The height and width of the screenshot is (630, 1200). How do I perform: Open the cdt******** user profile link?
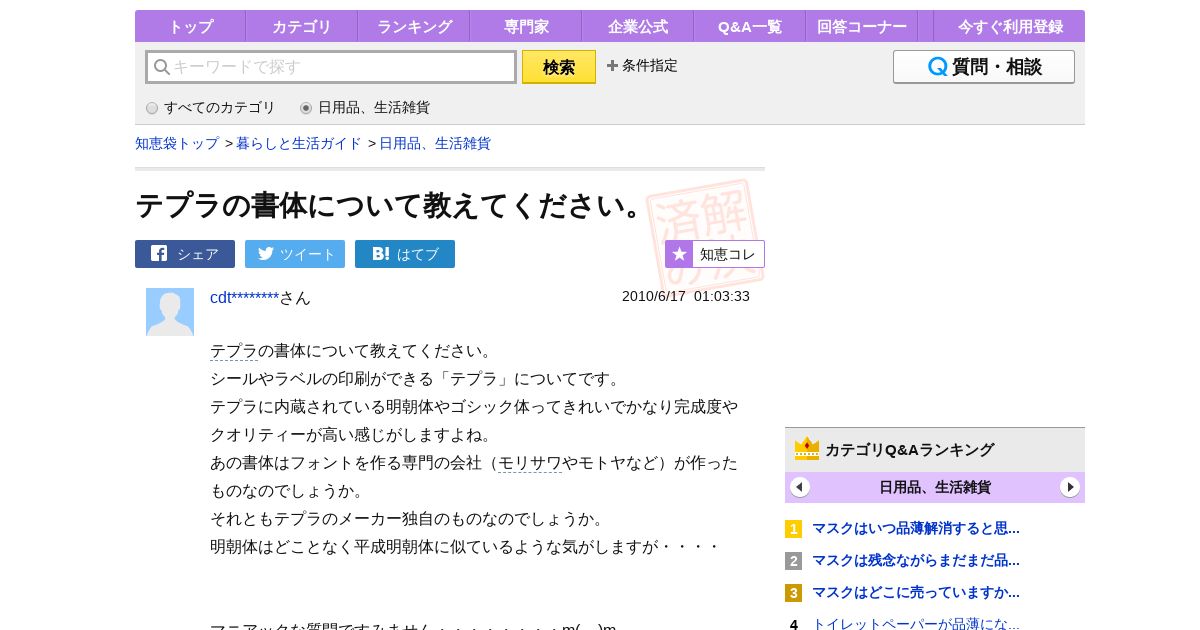(244, 298)
